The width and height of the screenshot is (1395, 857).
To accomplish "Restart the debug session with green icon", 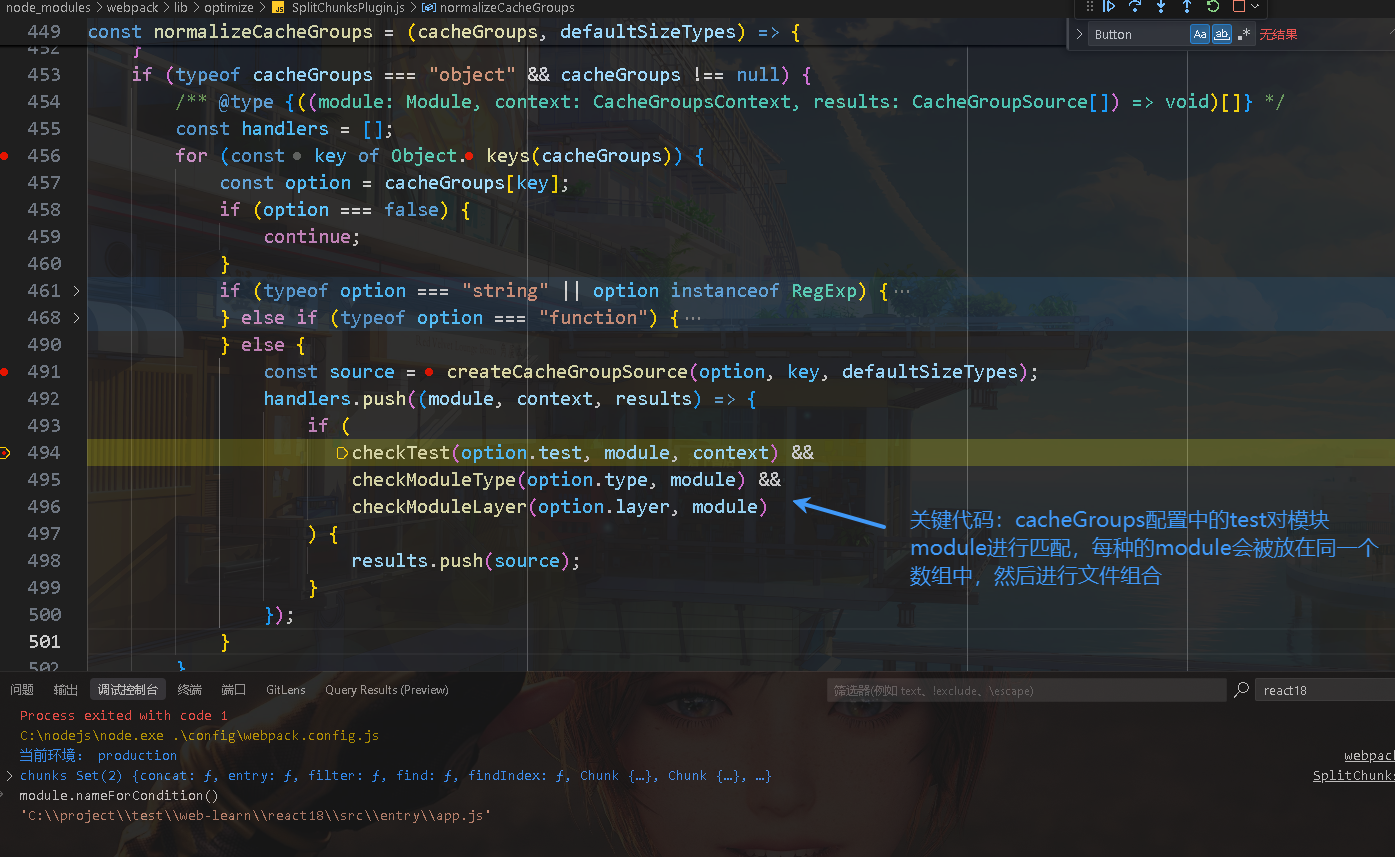I will [1213, 7].
